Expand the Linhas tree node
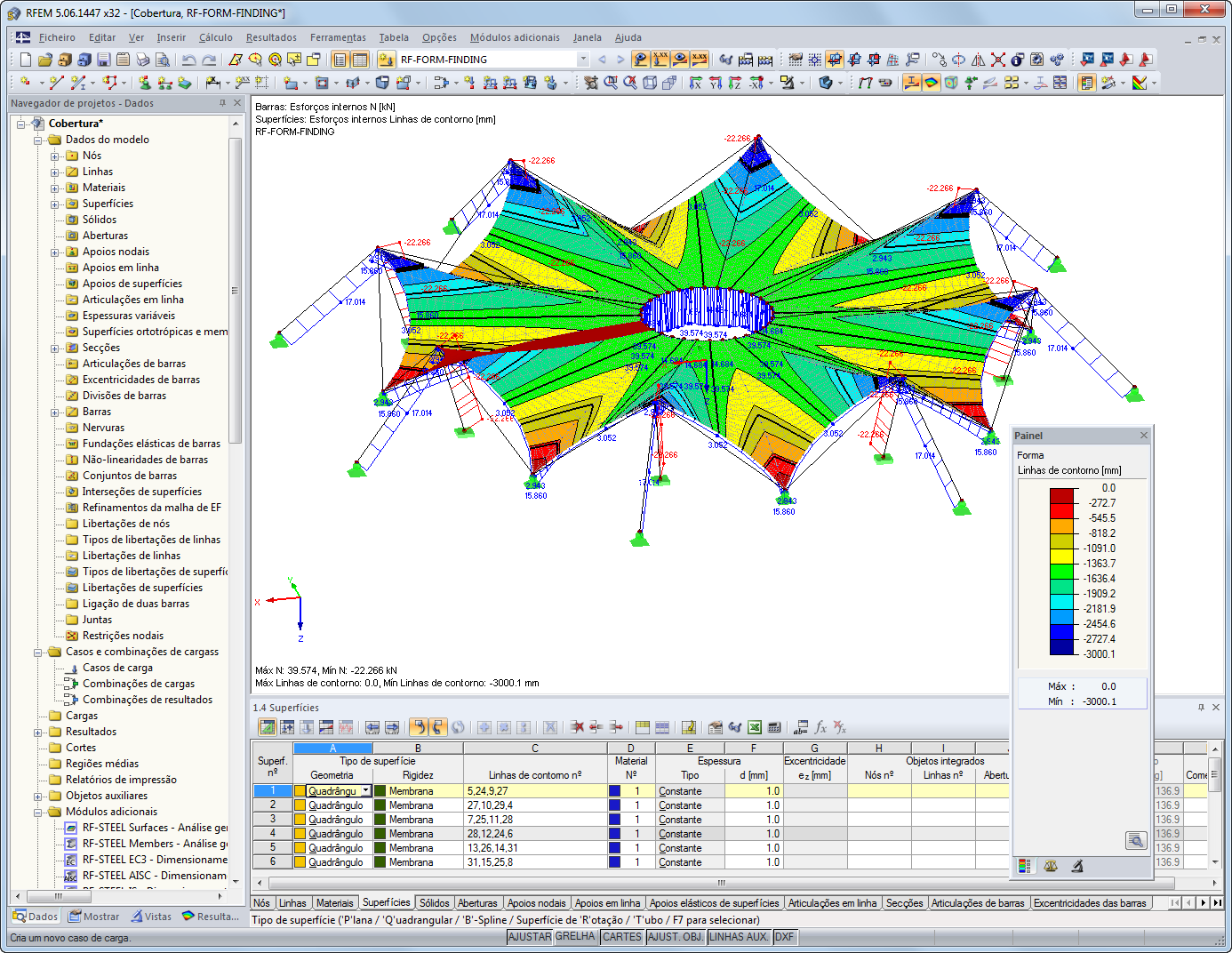This screenshot has height=953, width=1232. 54,172
